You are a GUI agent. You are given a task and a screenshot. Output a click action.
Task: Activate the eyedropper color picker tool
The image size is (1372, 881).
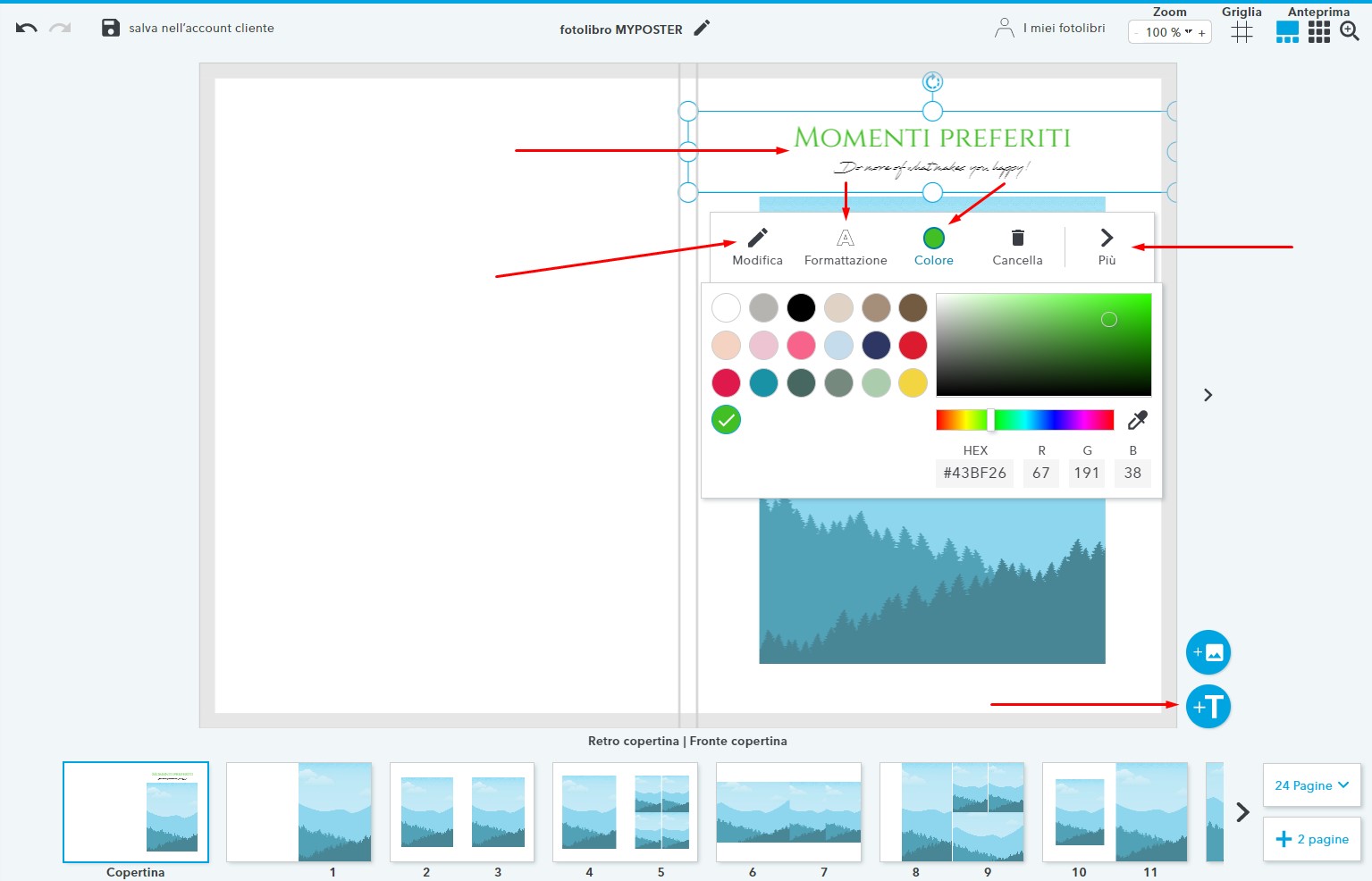pyautogui.click(x=1137, y=420)
